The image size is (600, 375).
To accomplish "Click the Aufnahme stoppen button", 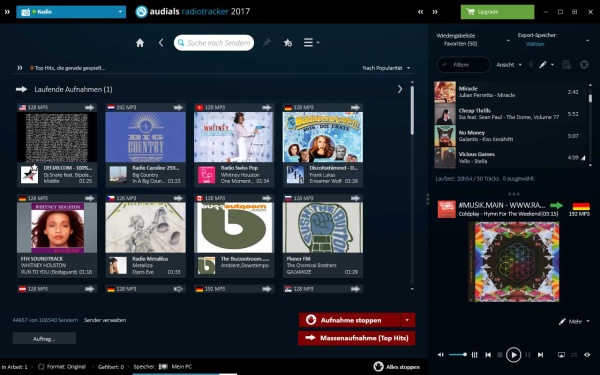I will pos(350,320).
